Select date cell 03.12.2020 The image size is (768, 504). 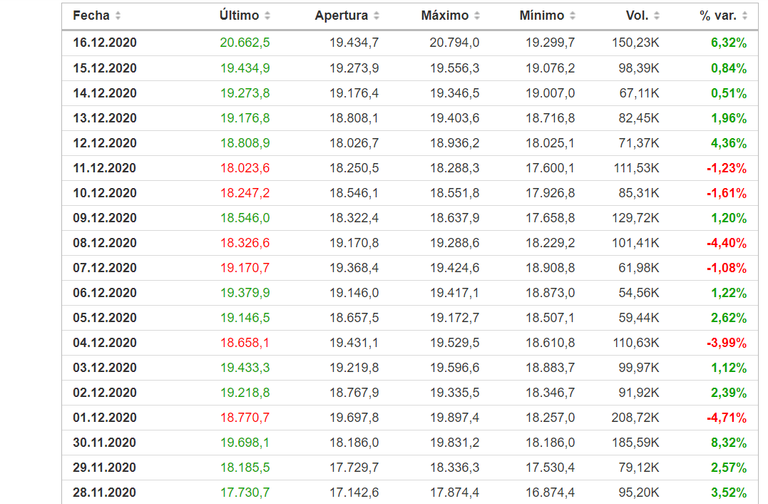point(105,368)
